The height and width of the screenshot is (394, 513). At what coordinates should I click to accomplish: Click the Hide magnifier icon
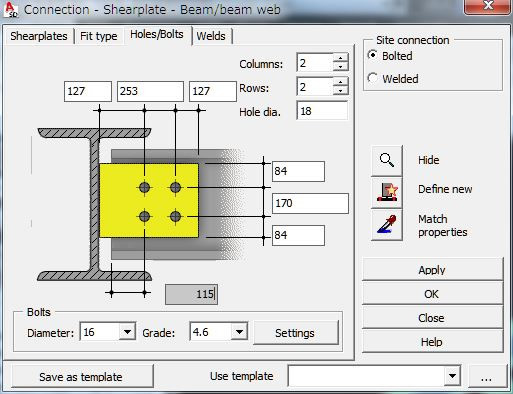point(387,160)
